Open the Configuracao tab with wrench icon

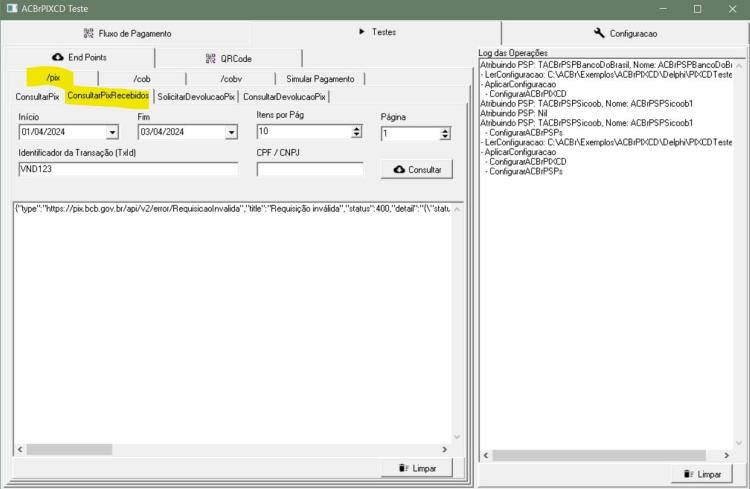(625, 33)
